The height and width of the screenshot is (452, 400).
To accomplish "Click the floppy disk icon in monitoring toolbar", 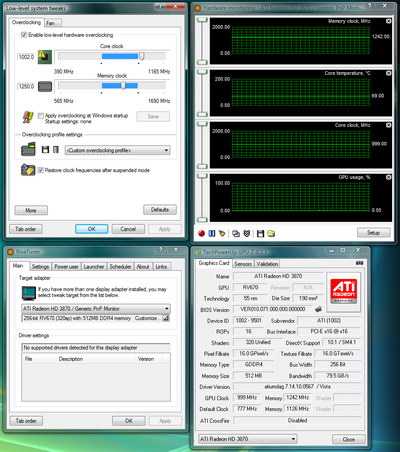I will pos(260,234).
